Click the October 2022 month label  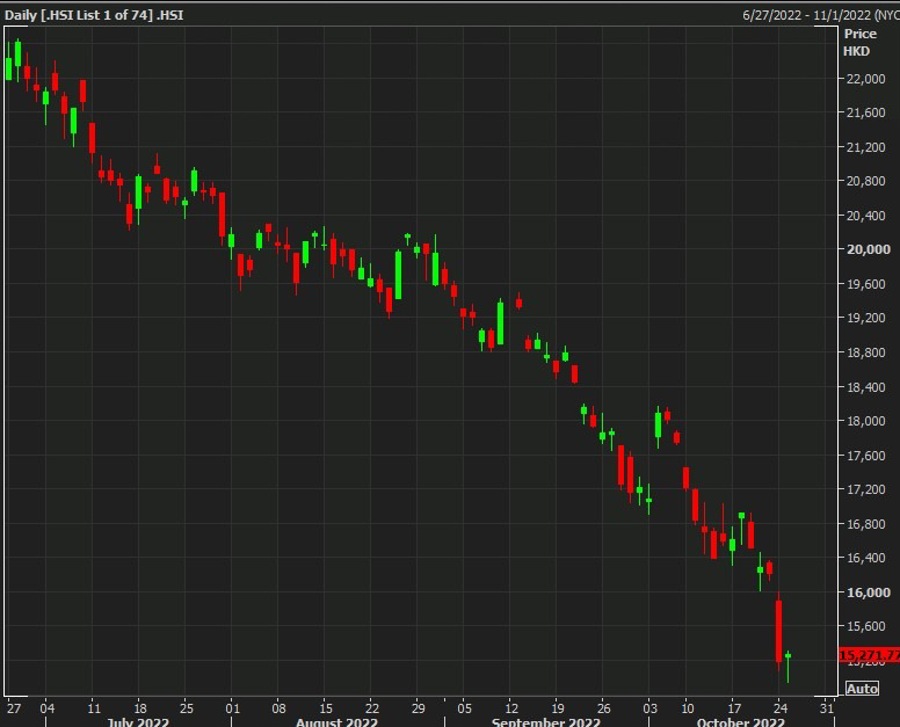coord(742,720)
